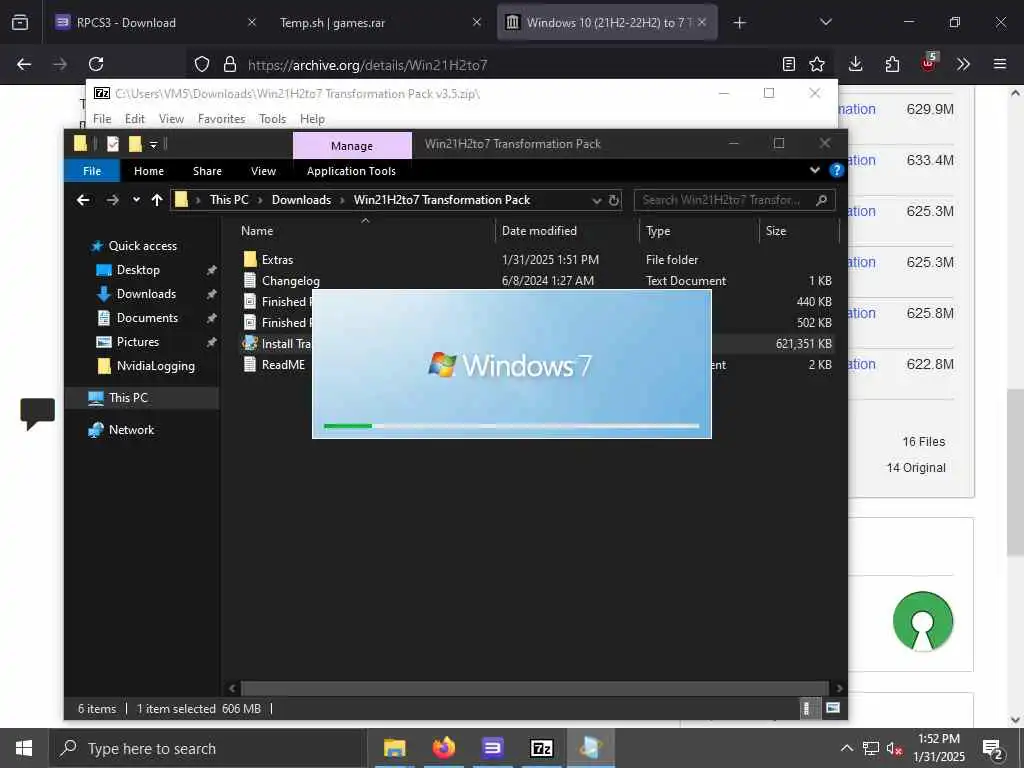Screen dimensions: 1024x768
Task: Click the horizontal scrollbar in Explorer file list
Action: (534, 688)
